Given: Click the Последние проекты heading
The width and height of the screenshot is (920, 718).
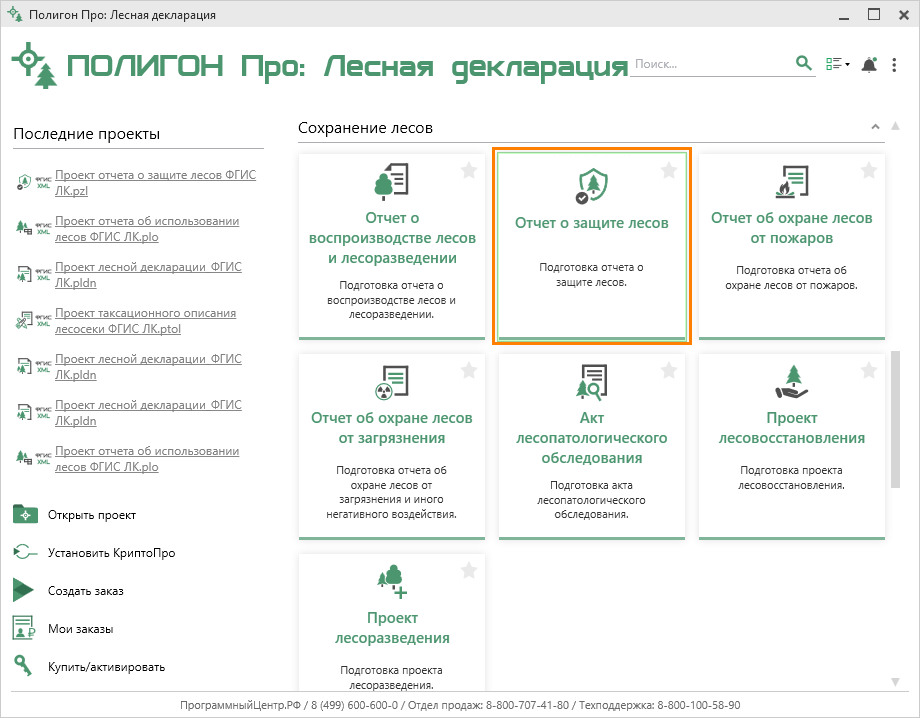Looking at the screenshot, I should [86, 134].
